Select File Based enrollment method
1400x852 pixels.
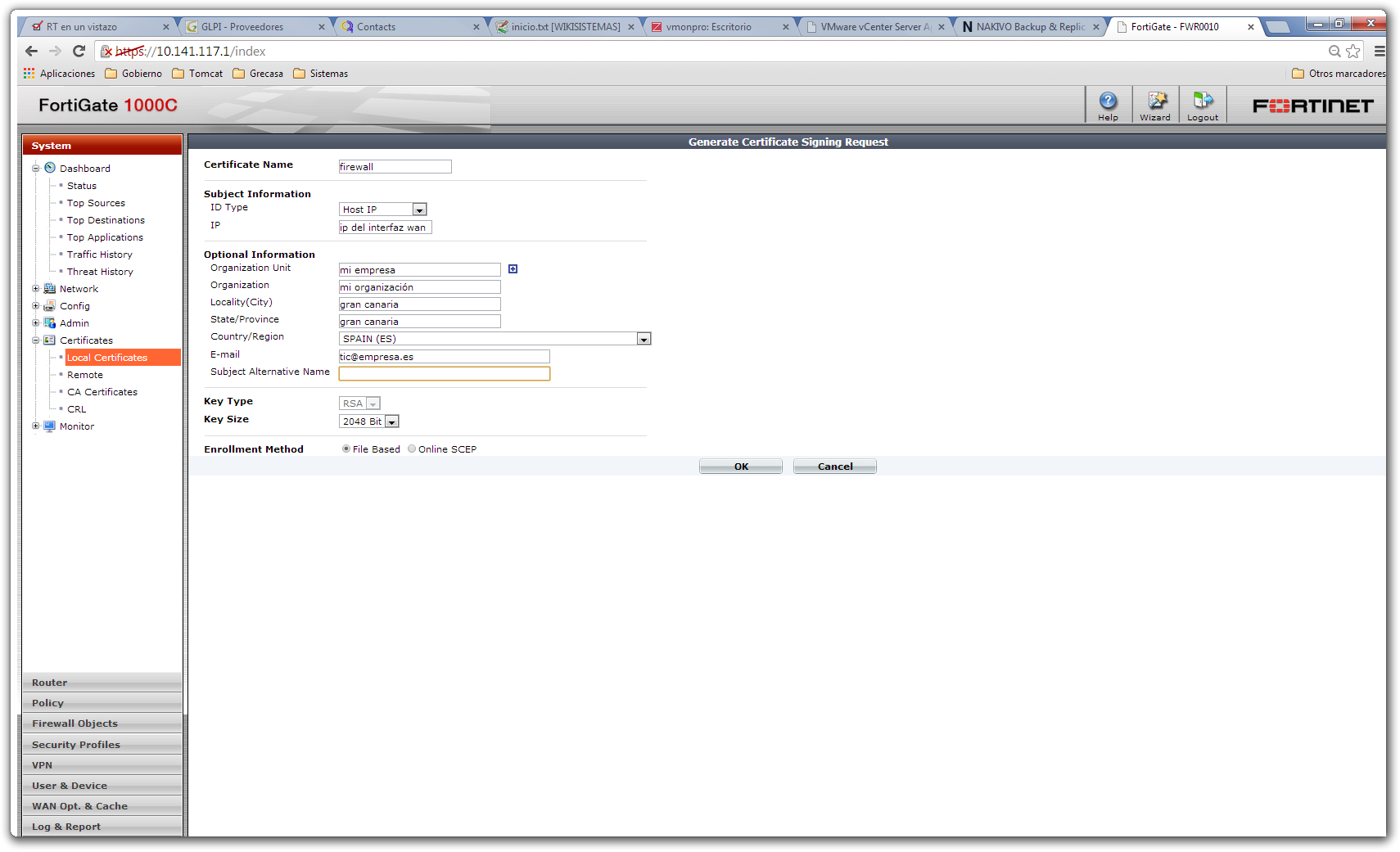click(346, 449)
